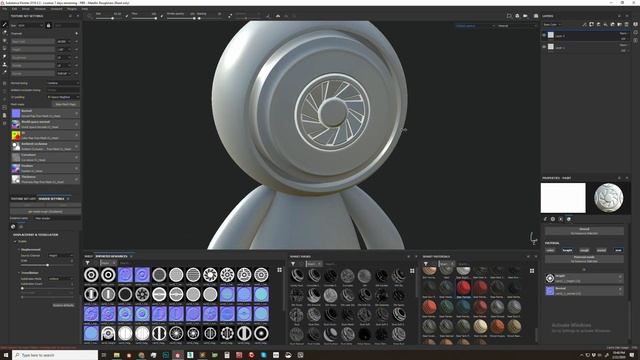640x360 pixels.
Task: Open the Base Color channel dropdown in Layers
Action: 552,24
